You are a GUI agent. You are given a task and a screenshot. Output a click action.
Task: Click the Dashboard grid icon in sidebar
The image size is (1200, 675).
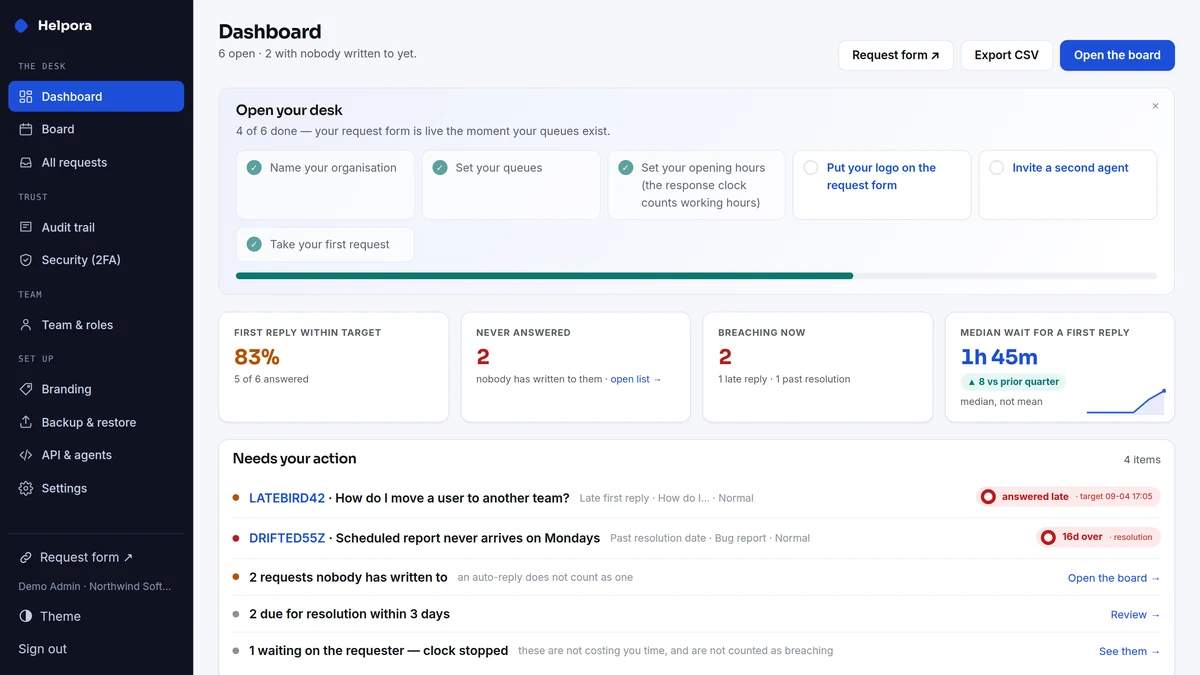(x=26, y=97)
